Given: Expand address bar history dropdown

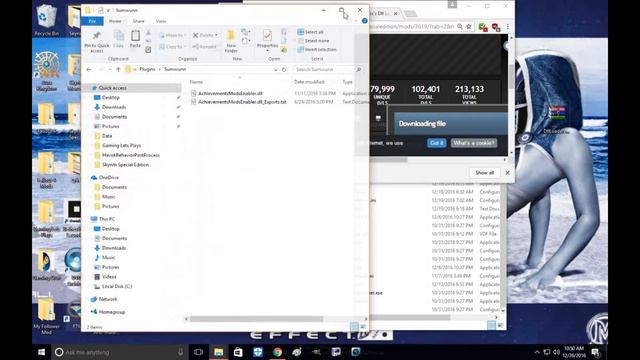Looking at the screenshot, I should (276, 70).
